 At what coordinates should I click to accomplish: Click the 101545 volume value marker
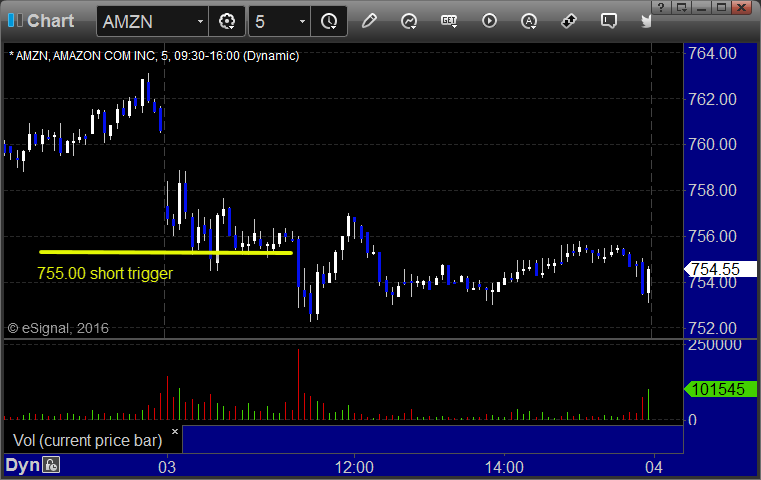[720, 389]
